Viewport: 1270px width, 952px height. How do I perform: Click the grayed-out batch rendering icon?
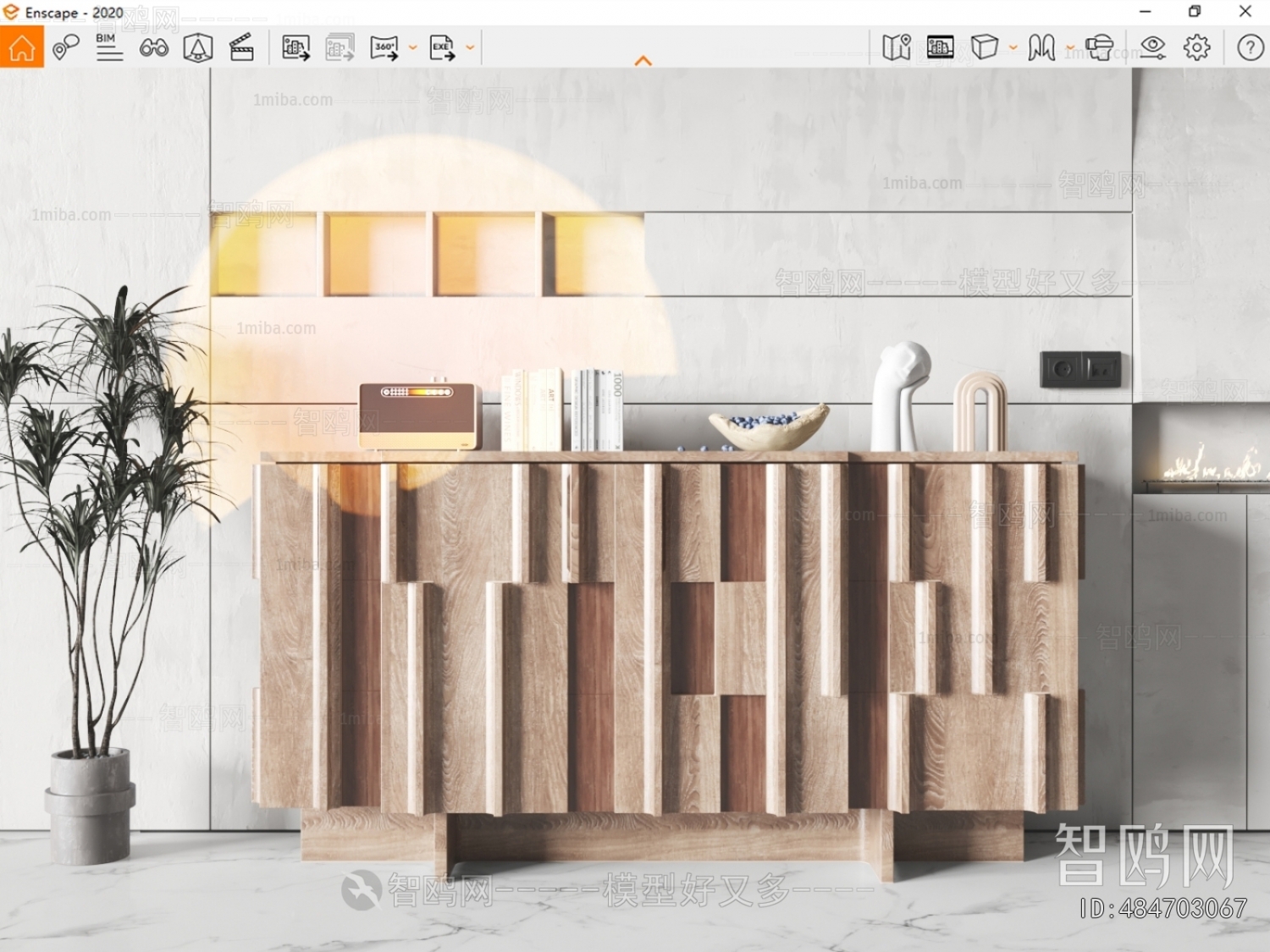[x=340, y=47]
